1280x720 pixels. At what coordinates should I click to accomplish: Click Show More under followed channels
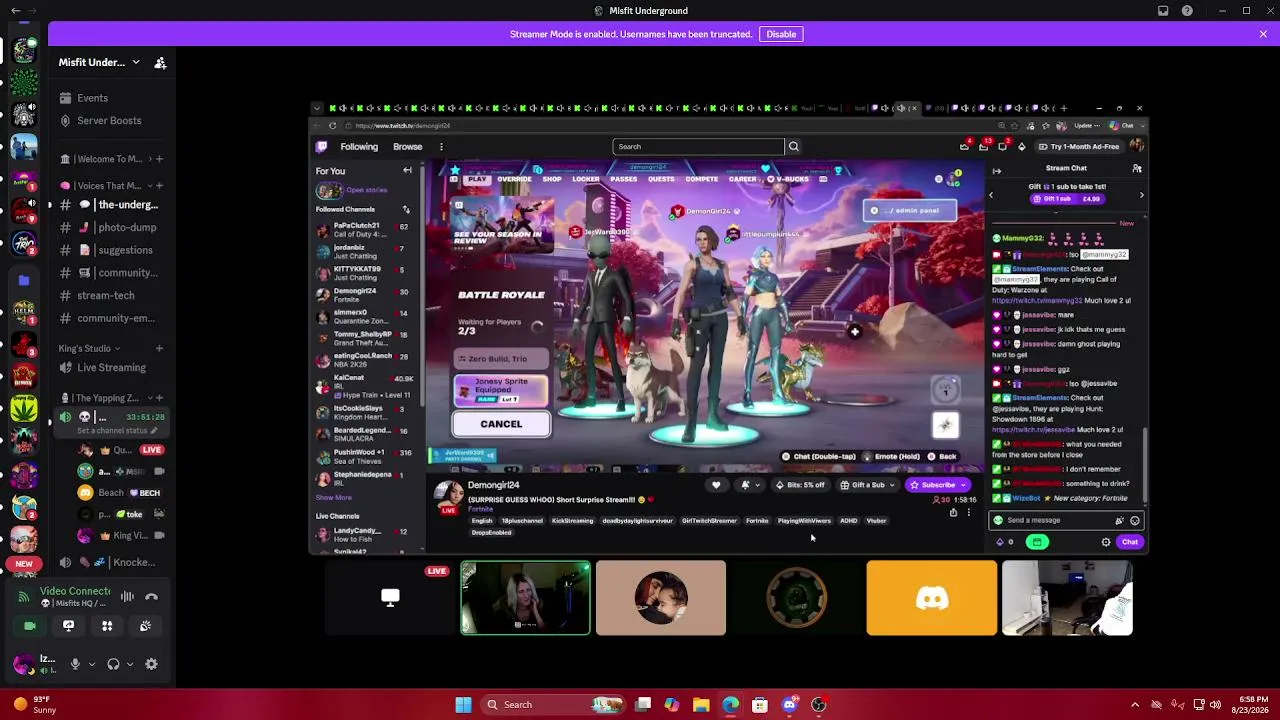(334, 498)
